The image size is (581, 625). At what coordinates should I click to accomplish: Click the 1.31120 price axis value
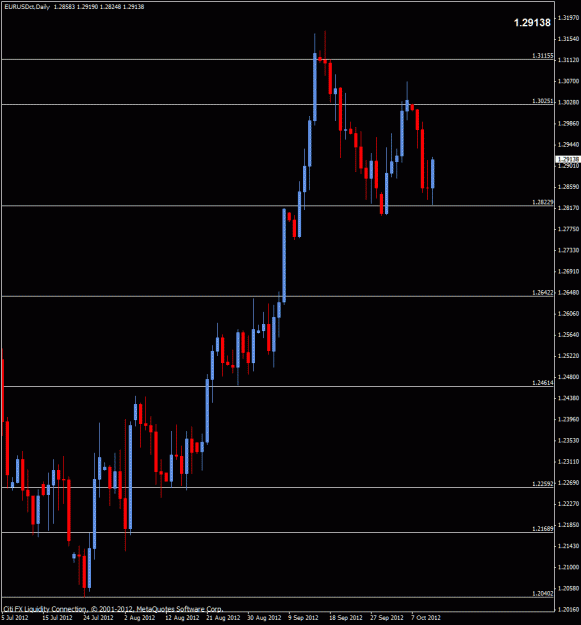point(568,60)
